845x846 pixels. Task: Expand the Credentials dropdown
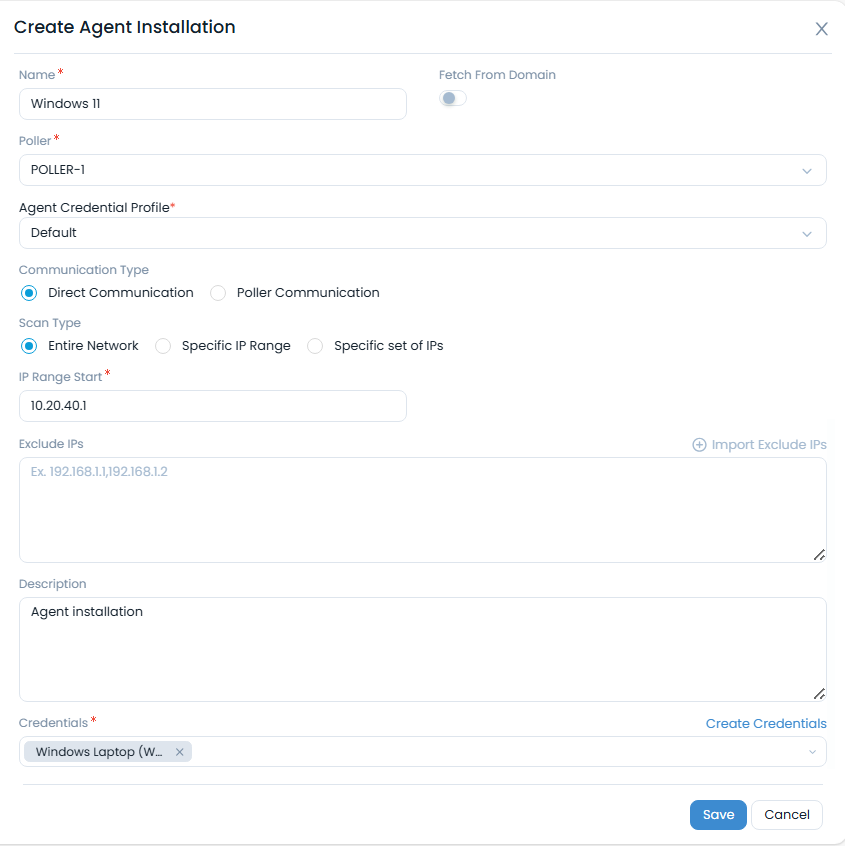814,751
